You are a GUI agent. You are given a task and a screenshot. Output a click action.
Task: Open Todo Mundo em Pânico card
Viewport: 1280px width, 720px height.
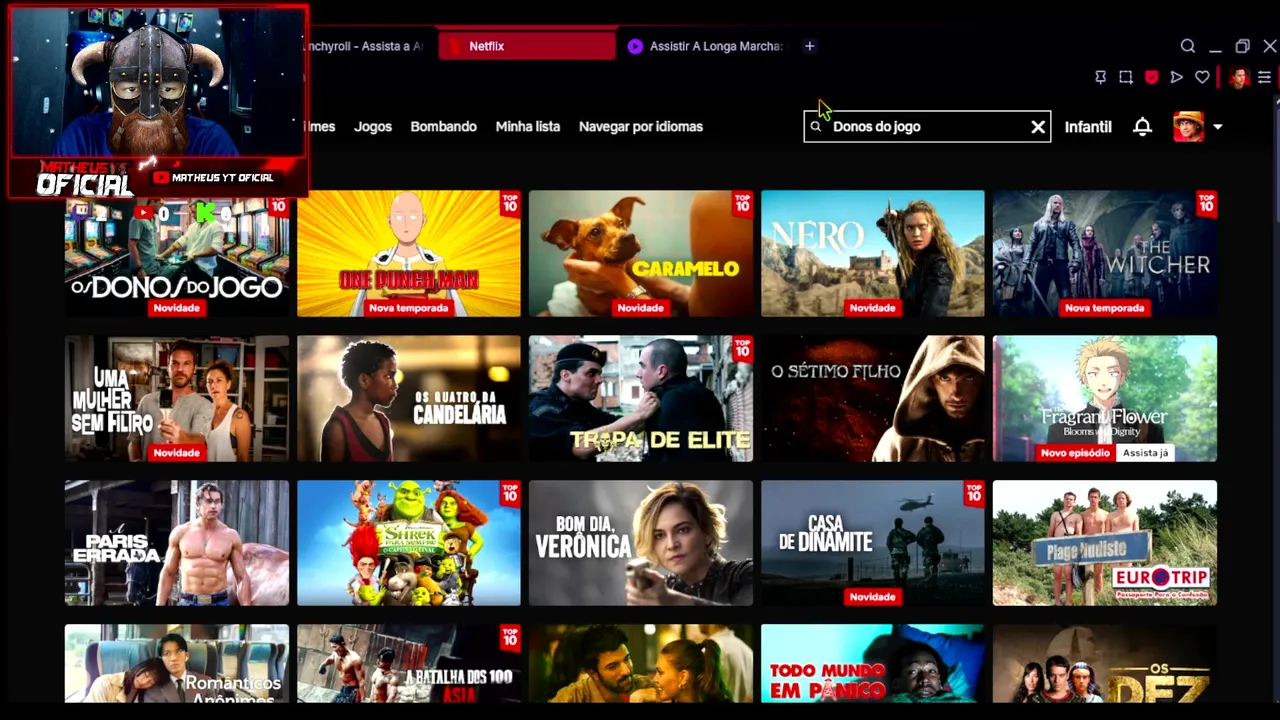coord(873,664)
